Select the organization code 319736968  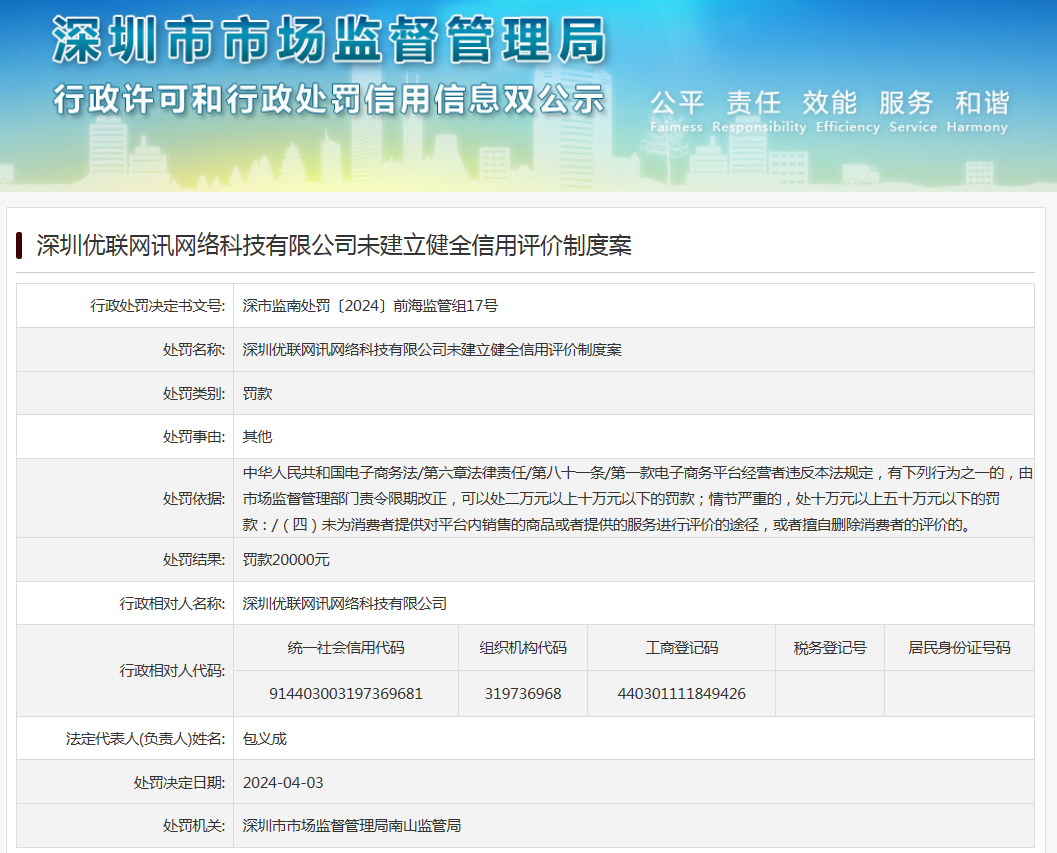(523, 694)
